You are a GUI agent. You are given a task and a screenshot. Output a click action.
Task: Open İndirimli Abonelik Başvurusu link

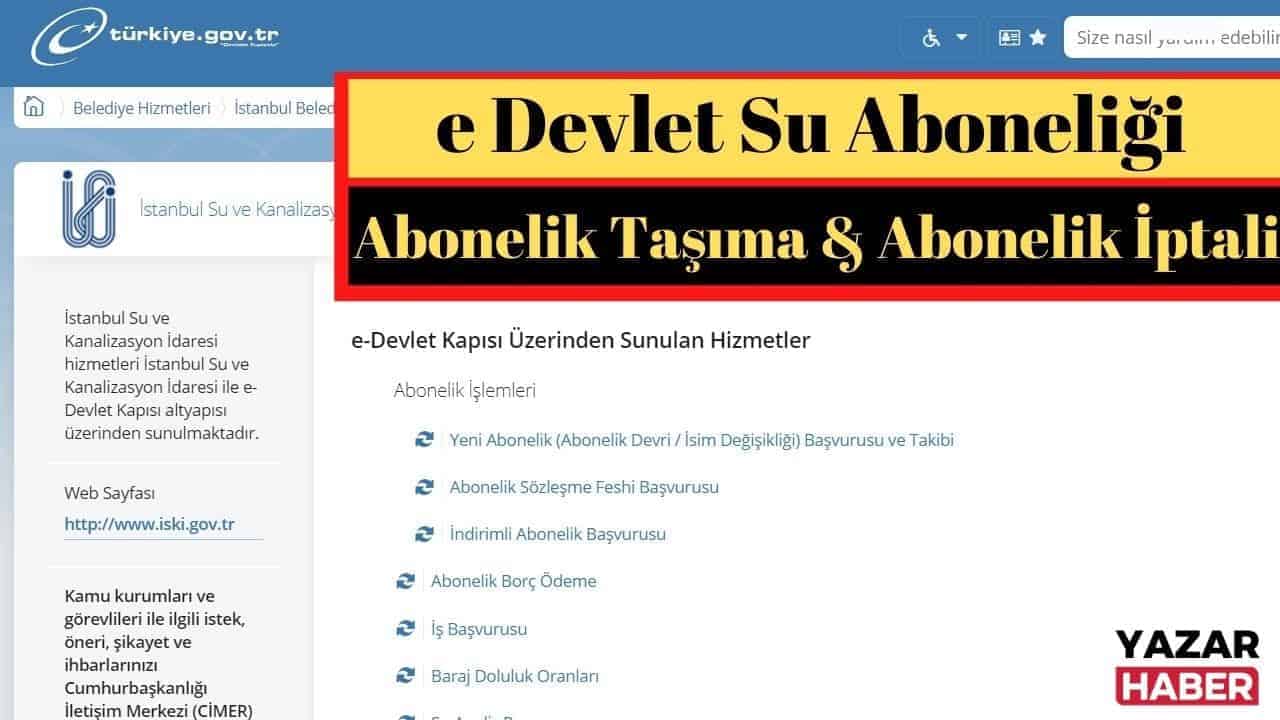point(558,534)
